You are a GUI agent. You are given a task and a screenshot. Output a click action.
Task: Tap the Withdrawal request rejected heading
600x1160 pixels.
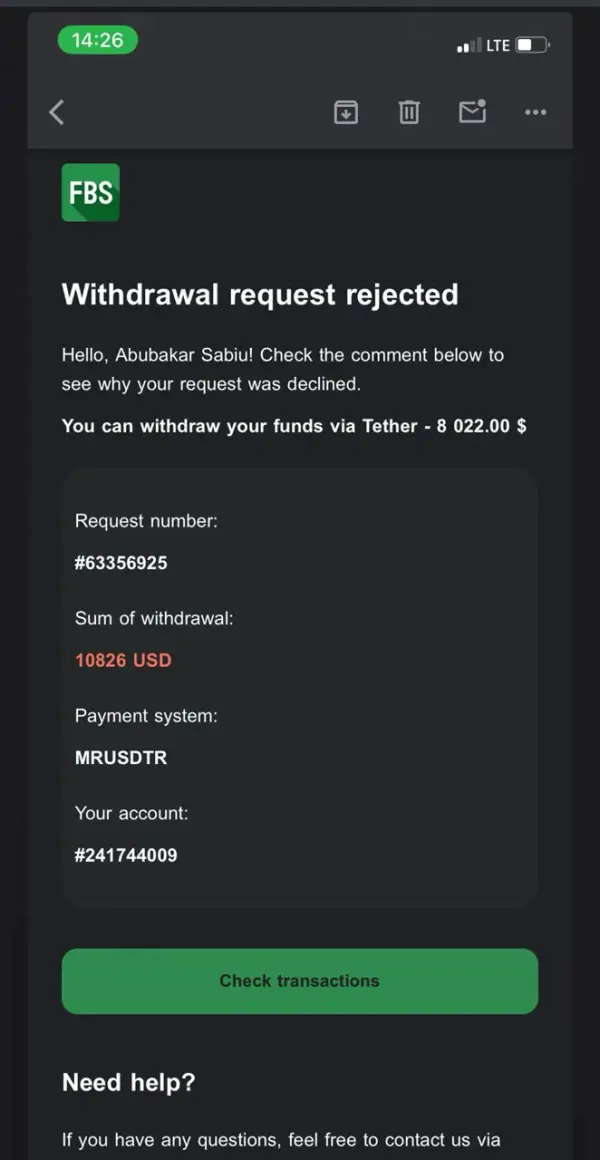pos(260,294)
